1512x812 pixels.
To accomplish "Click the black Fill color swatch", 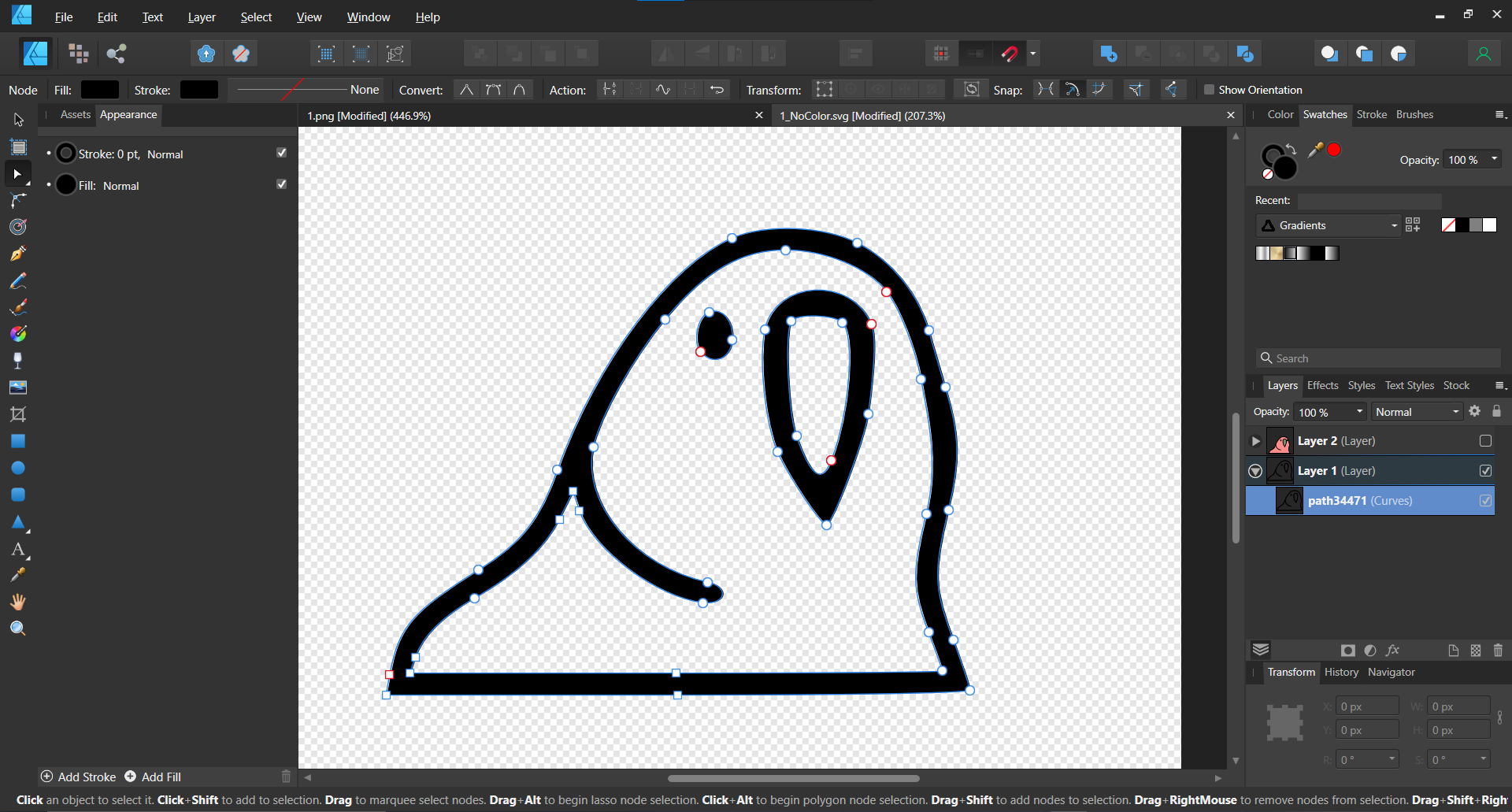I will tap(100, 90).
